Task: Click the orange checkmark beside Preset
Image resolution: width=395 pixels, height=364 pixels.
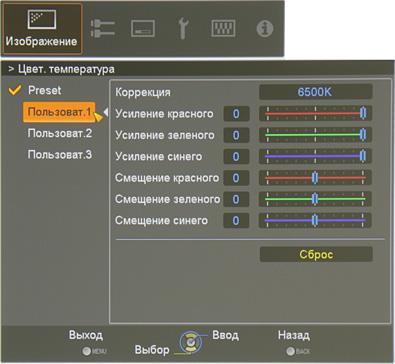Action: point(15,90)
